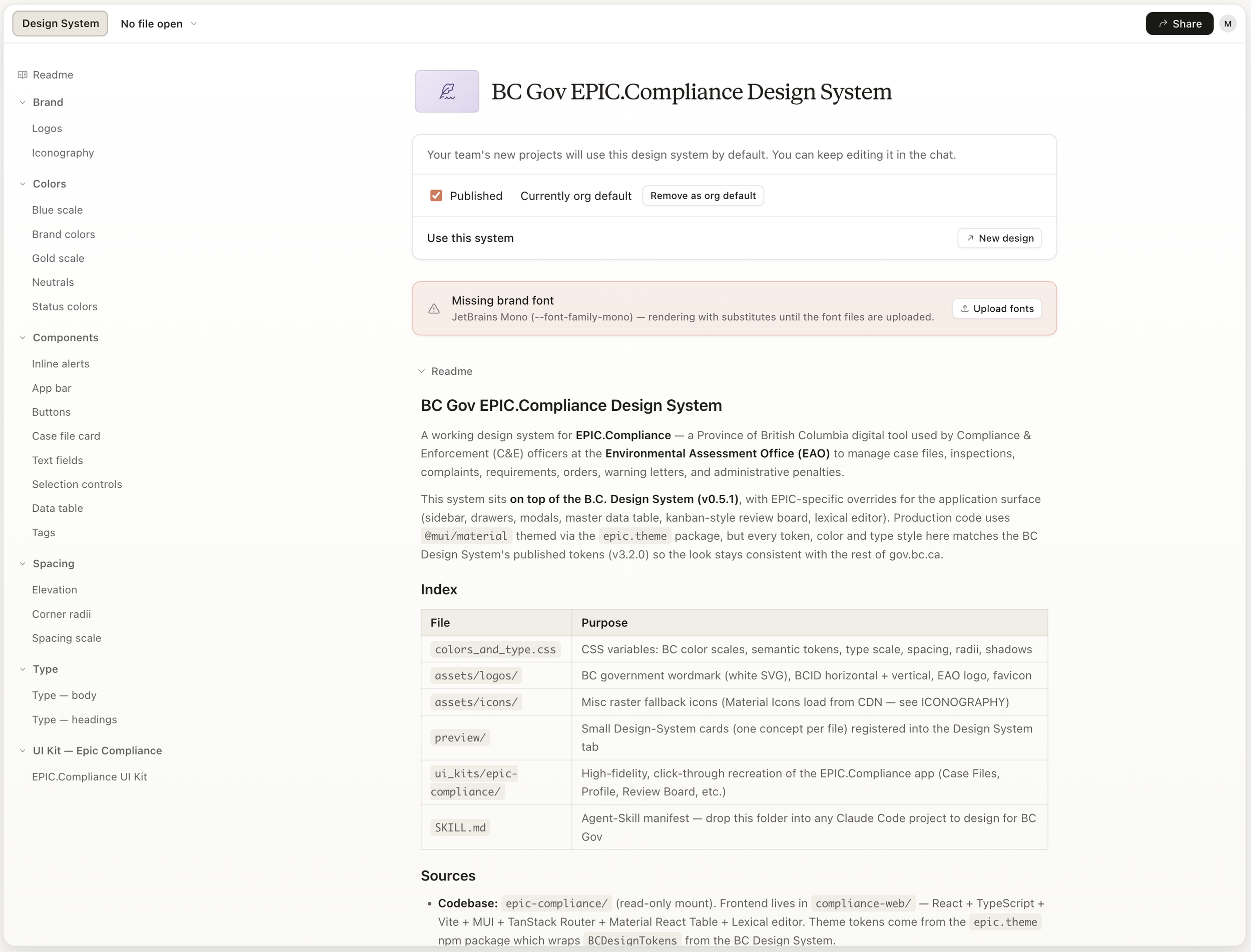Open Elevation under Spacing
Screen dimensions: 1251x952
pyautogui.click(x=55, y=590)
